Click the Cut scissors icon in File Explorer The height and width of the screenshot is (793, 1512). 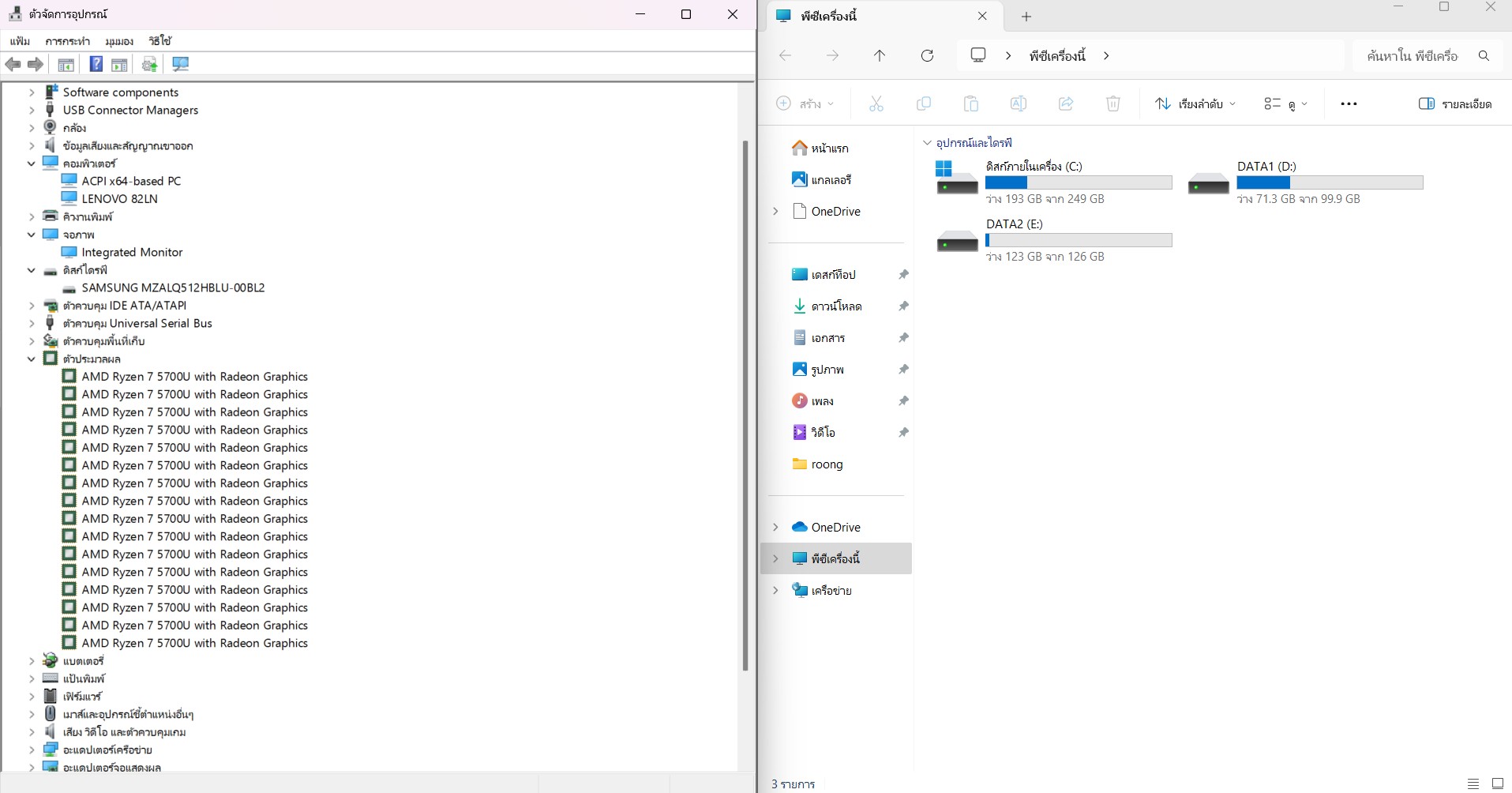(x=876, y=103)
